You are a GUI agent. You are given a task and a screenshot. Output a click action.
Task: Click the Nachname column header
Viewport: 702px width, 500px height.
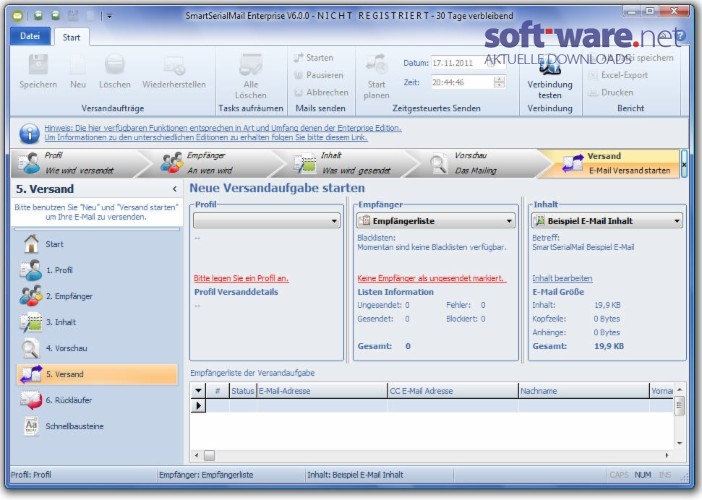click(x=584, y=391)
